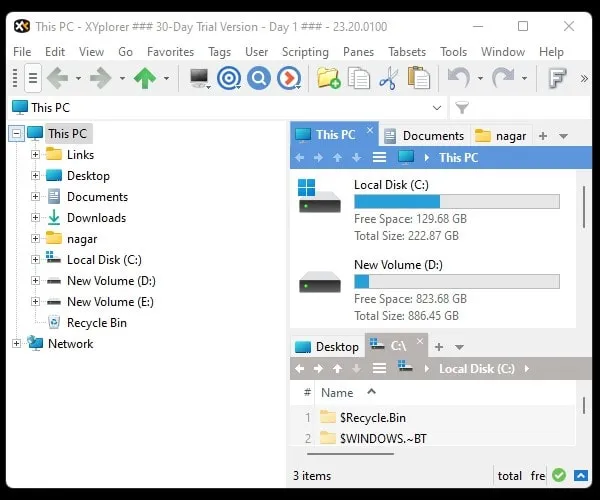This screenshot has width=600, height=500.
Task: Open the address bar dropdown chevron
Action: tap(437, 108)
